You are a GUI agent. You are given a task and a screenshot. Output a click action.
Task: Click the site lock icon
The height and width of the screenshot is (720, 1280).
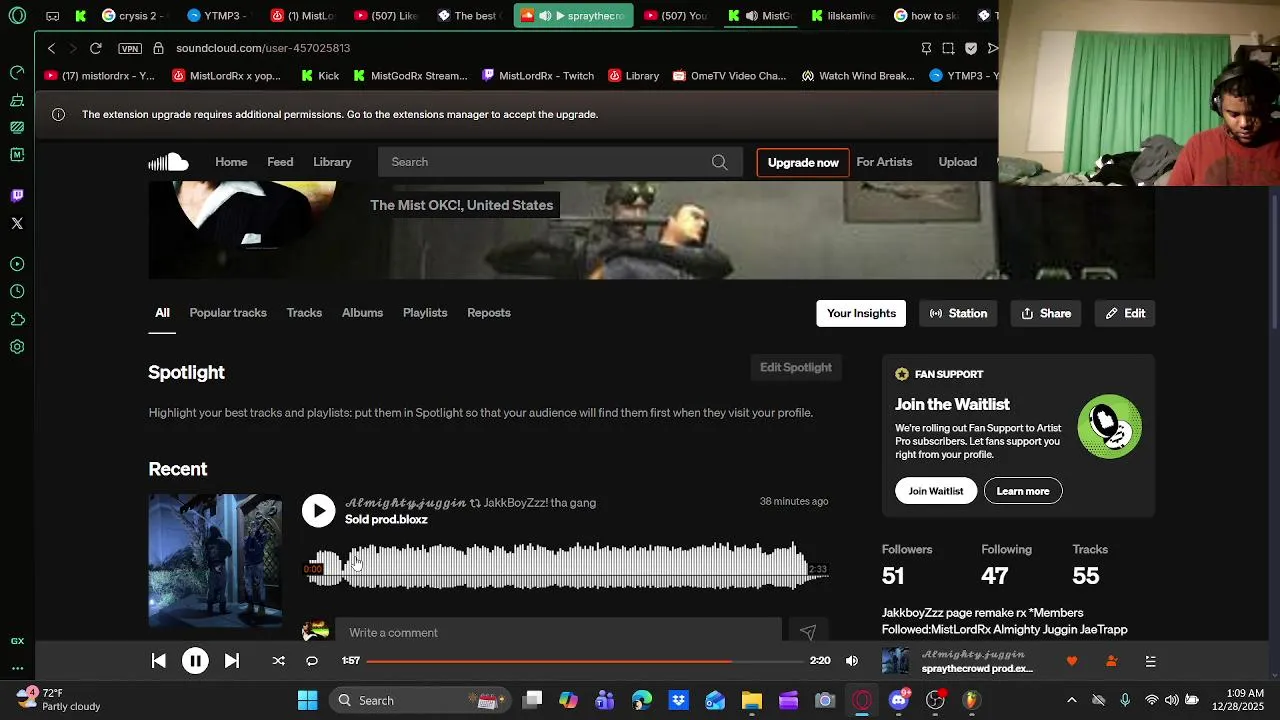(x=158, y=48)
